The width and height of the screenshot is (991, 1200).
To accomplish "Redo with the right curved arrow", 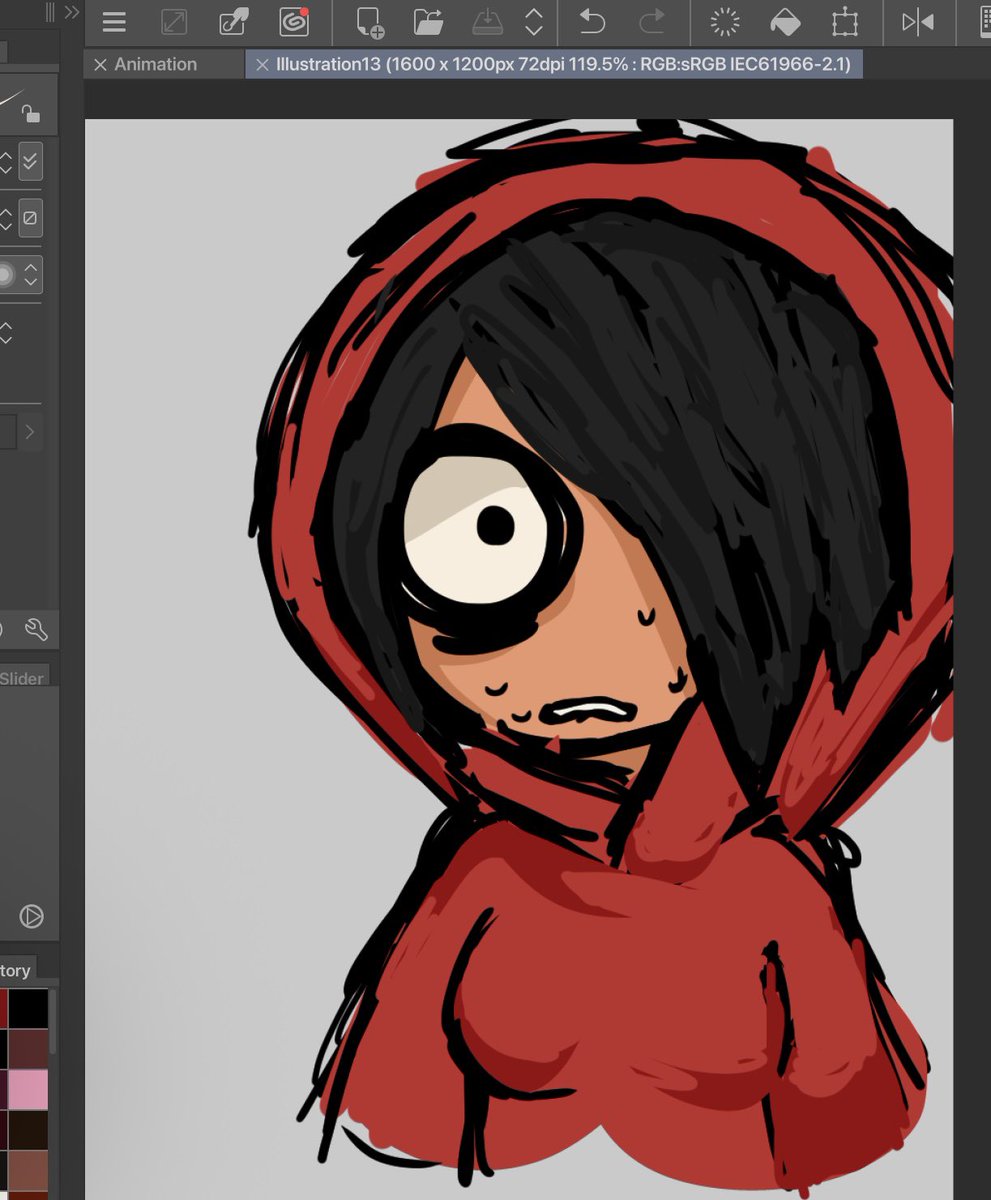I will [x=652, y=21].
